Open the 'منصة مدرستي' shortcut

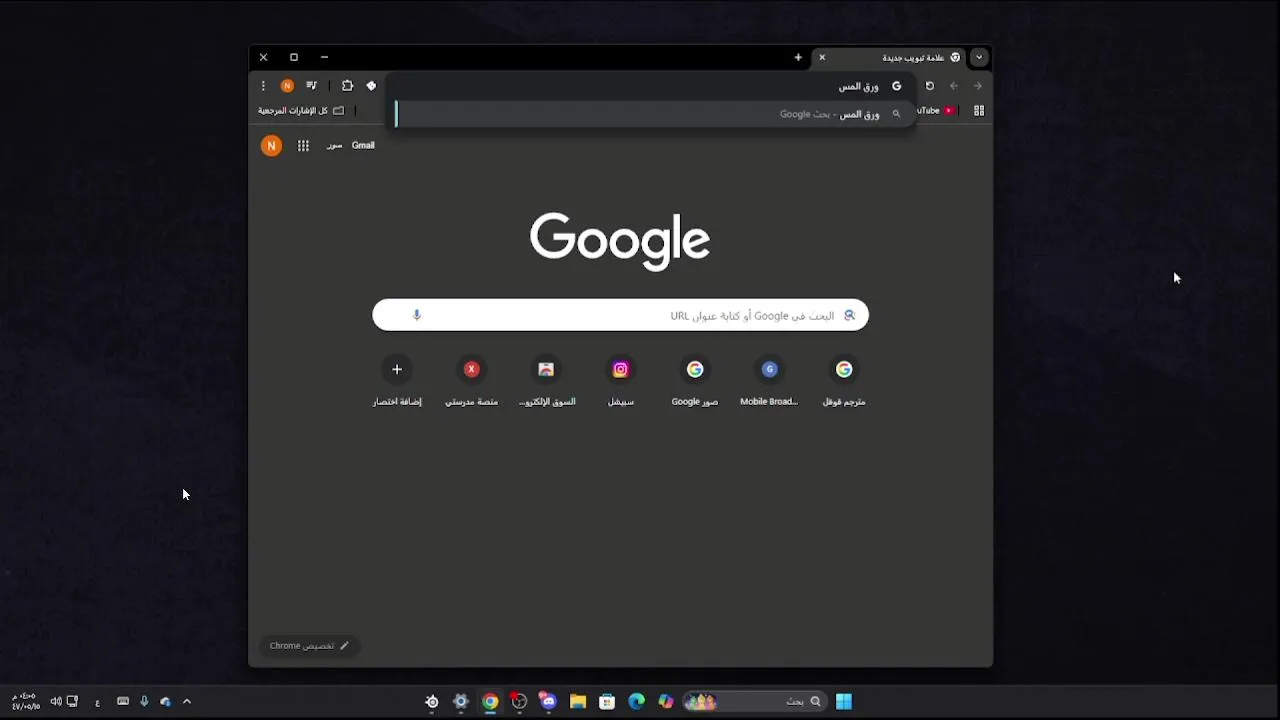tap(471, 381)
